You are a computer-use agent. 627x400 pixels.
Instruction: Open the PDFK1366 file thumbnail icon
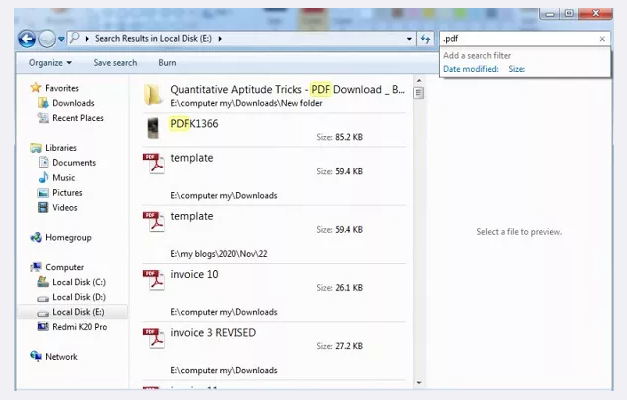pyautogui.click(x=152, y=127)
